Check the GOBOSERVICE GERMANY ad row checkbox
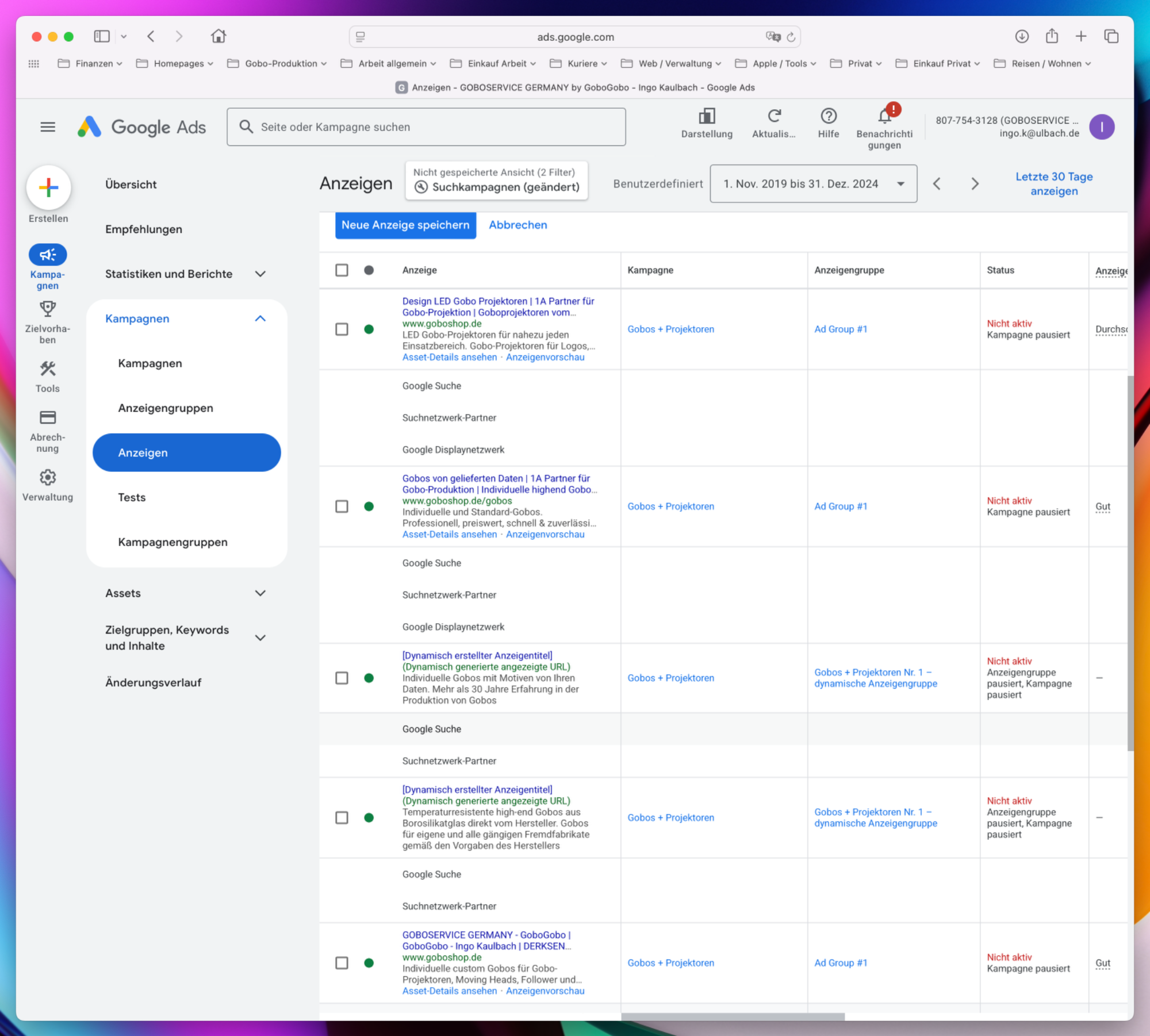This screenshot has width=1150, height=1036. coord(342,963)
